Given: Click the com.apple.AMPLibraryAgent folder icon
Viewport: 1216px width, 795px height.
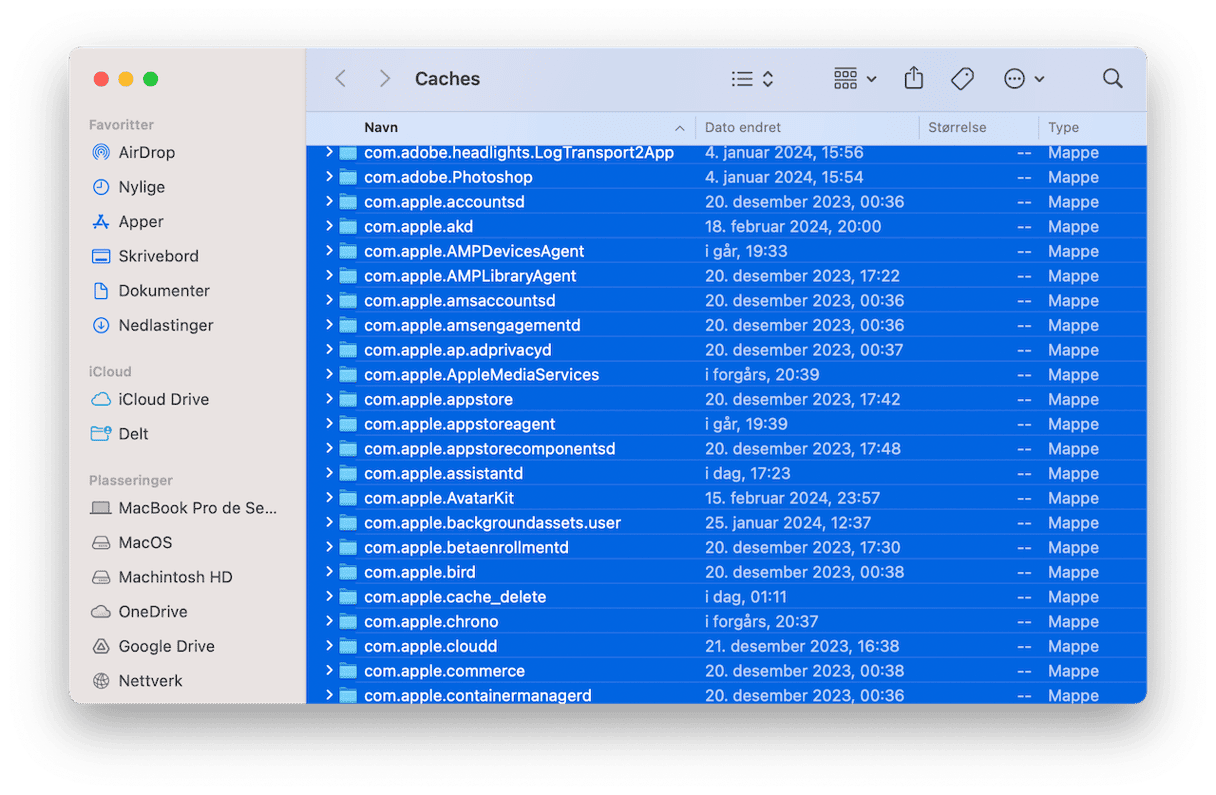Looking at the screenshot, I should (348, 276).
